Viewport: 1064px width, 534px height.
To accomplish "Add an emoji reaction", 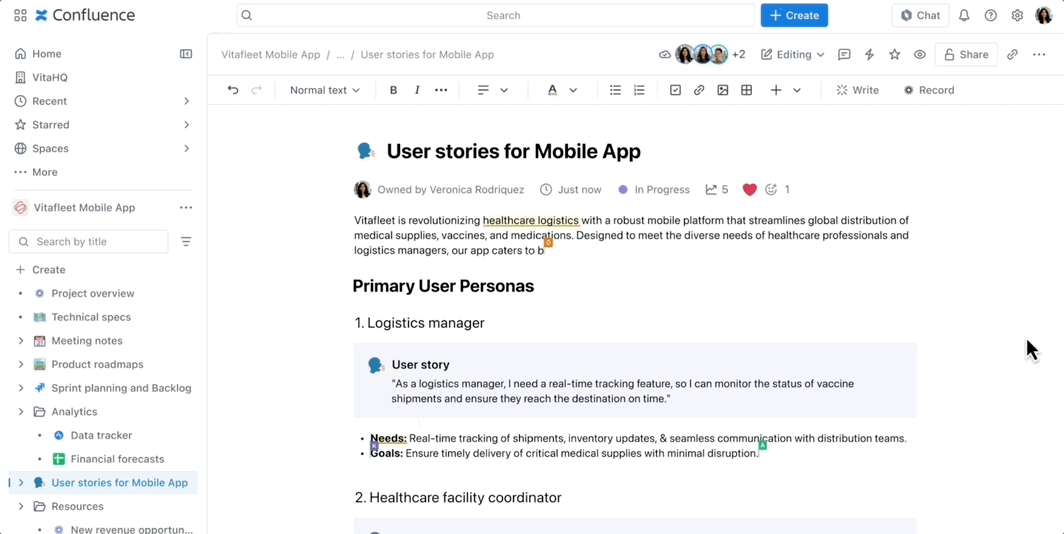I will pyautogui.click(x=771, y=190).
